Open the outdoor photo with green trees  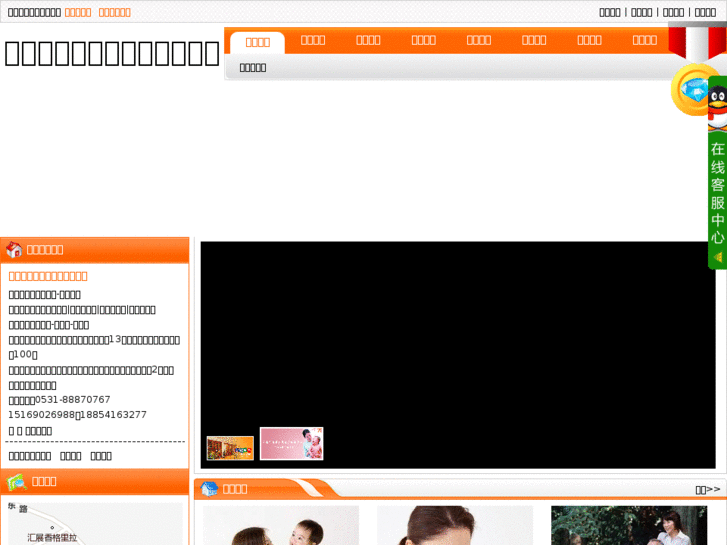click(x=629, y=525)
